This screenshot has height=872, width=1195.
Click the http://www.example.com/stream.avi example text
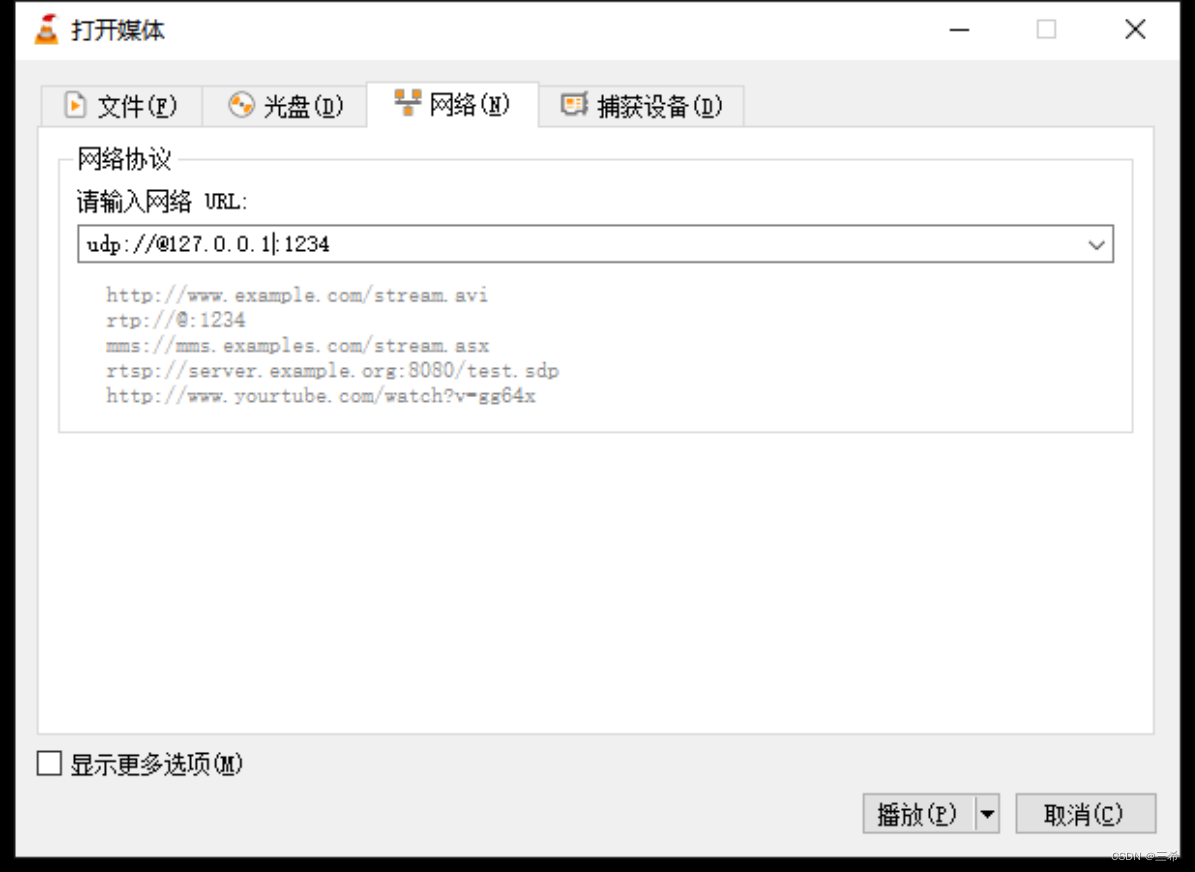pos(296,295)
